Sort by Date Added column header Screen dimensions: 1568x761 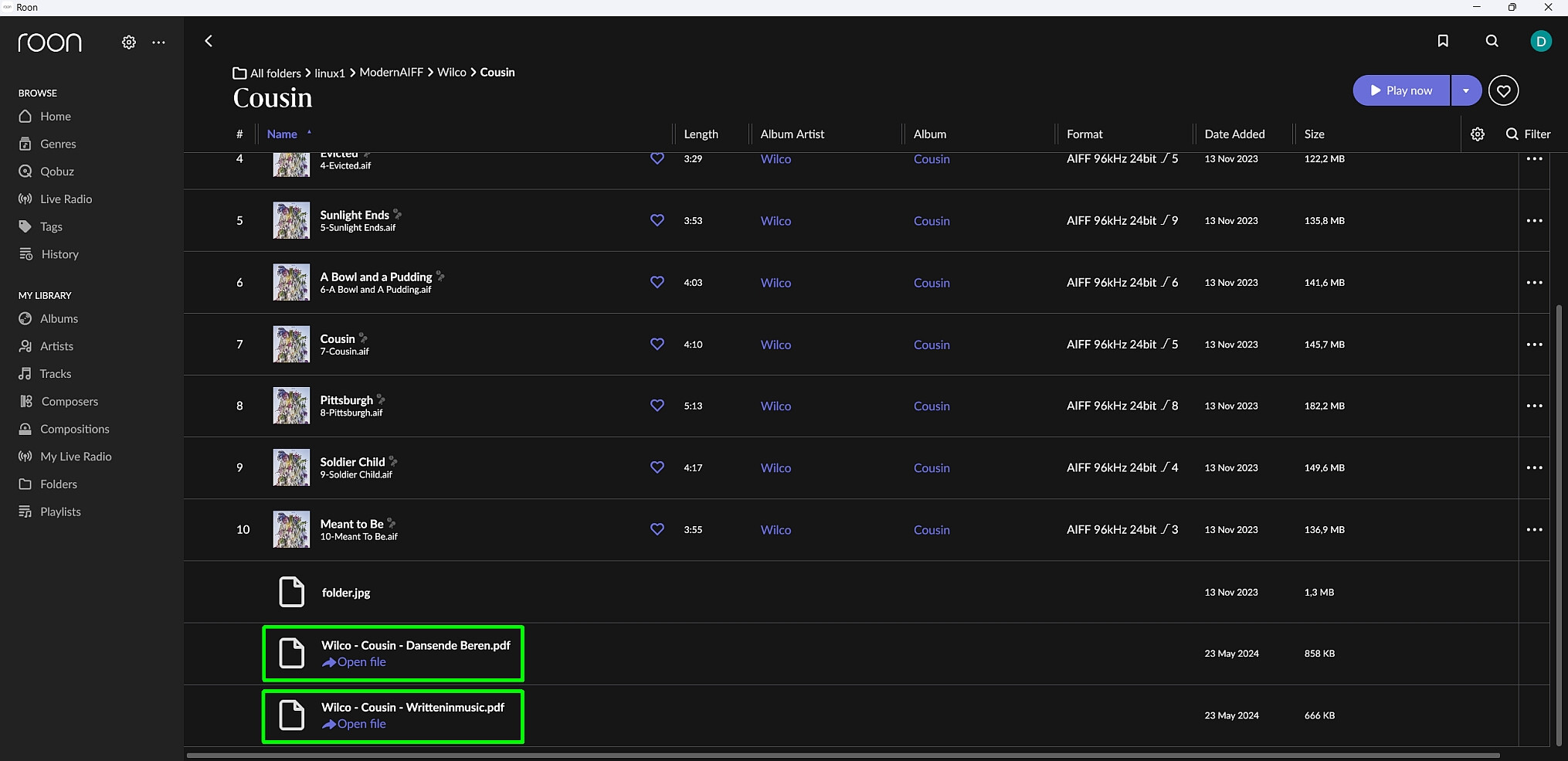tap(1234, 134)
